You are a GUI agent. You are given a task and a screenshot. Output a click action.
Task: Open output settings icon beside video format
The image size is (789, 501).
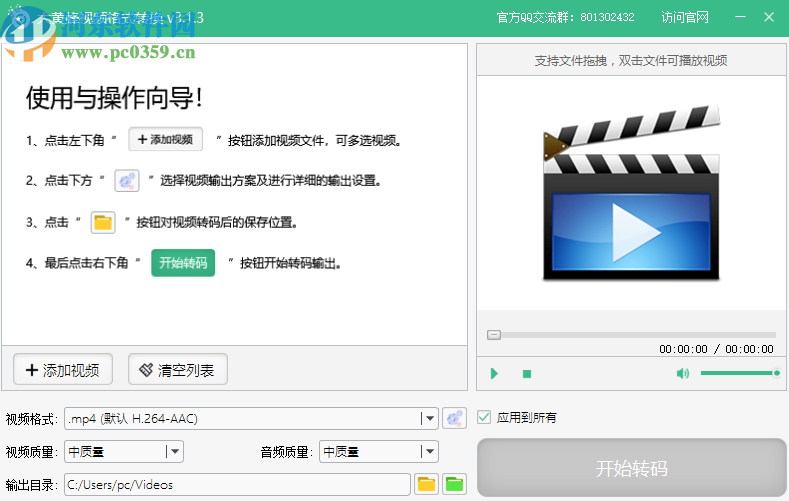pos(455,418)
